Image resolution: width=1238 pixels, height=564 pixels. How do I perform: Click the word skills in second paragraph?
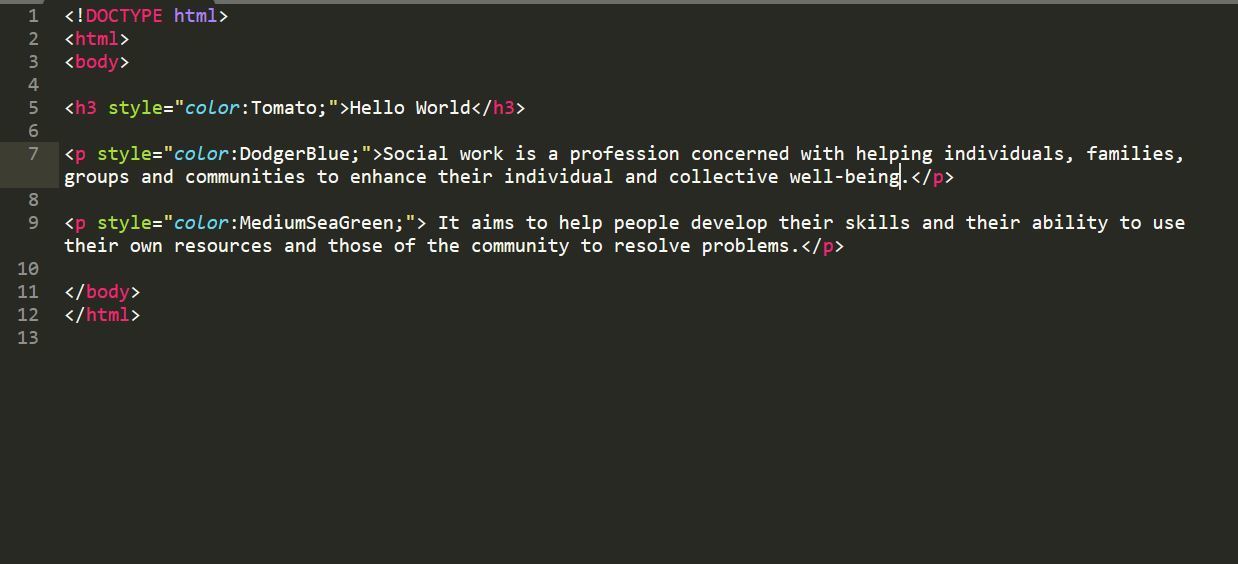877,223
